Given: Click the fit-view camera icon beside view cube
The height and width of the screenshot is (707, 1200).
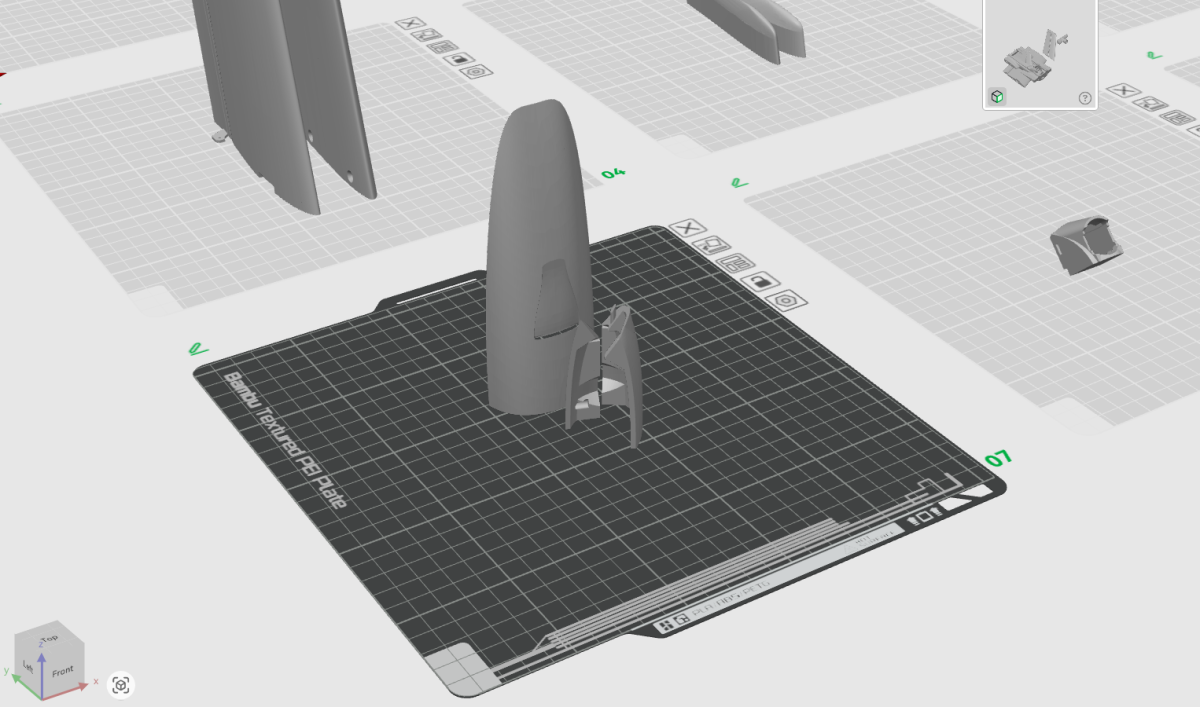Looking at the screenshot, I should [121, 685].
